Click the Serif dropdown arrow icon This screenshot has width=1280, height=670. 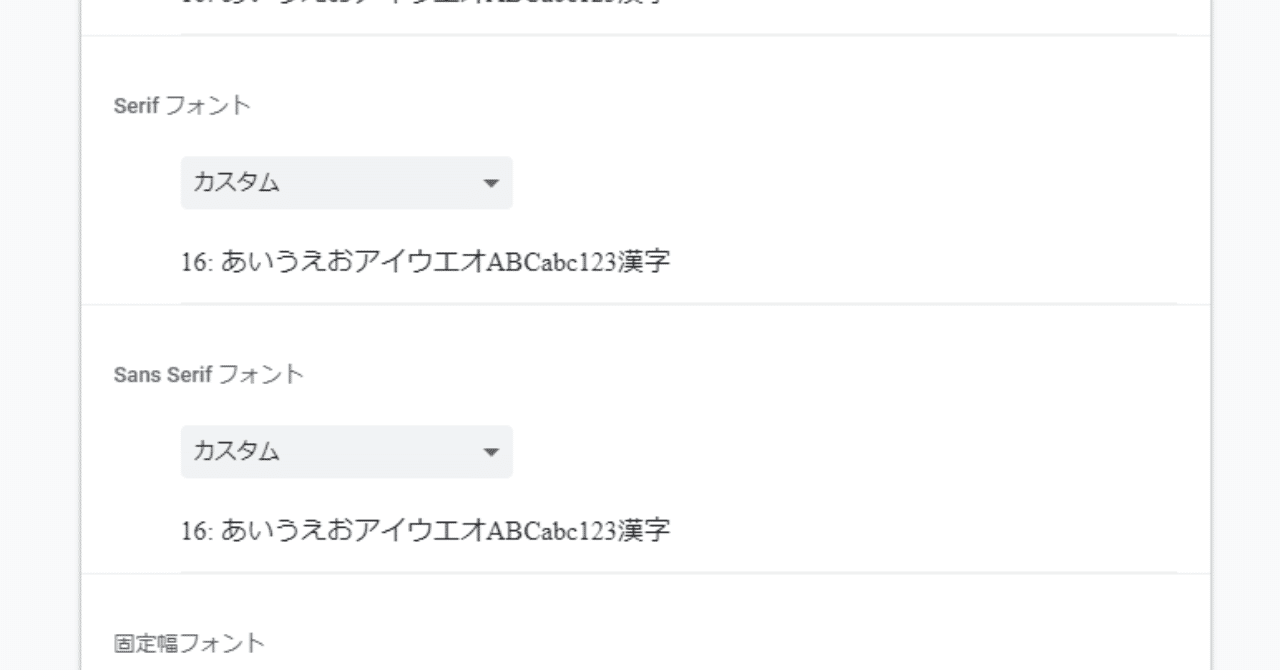tap(490, 184)
